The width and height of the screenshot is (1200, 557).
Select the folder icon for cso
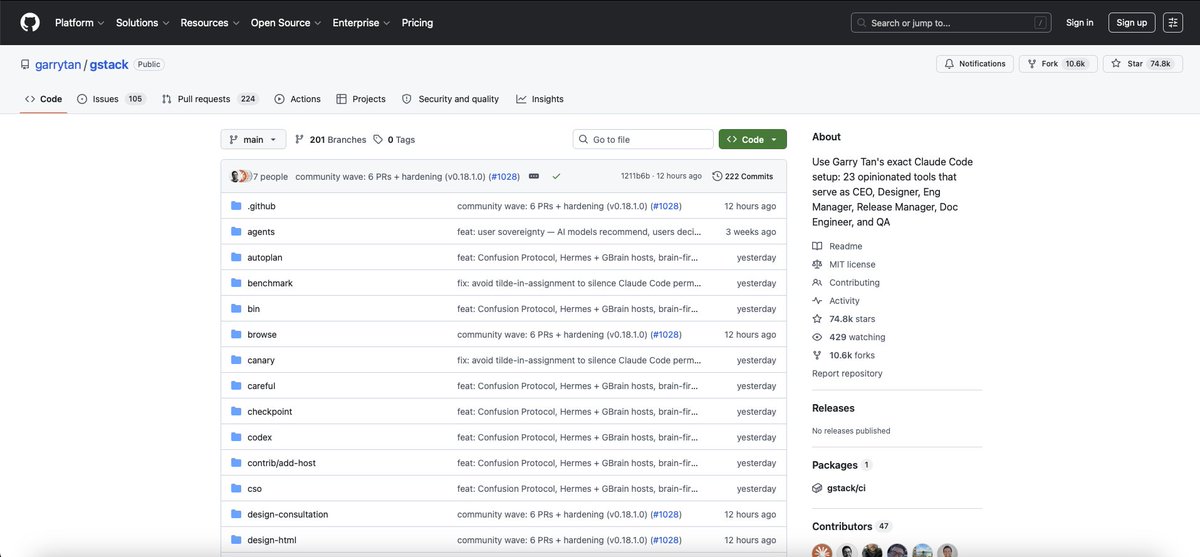tap(237, 489)
